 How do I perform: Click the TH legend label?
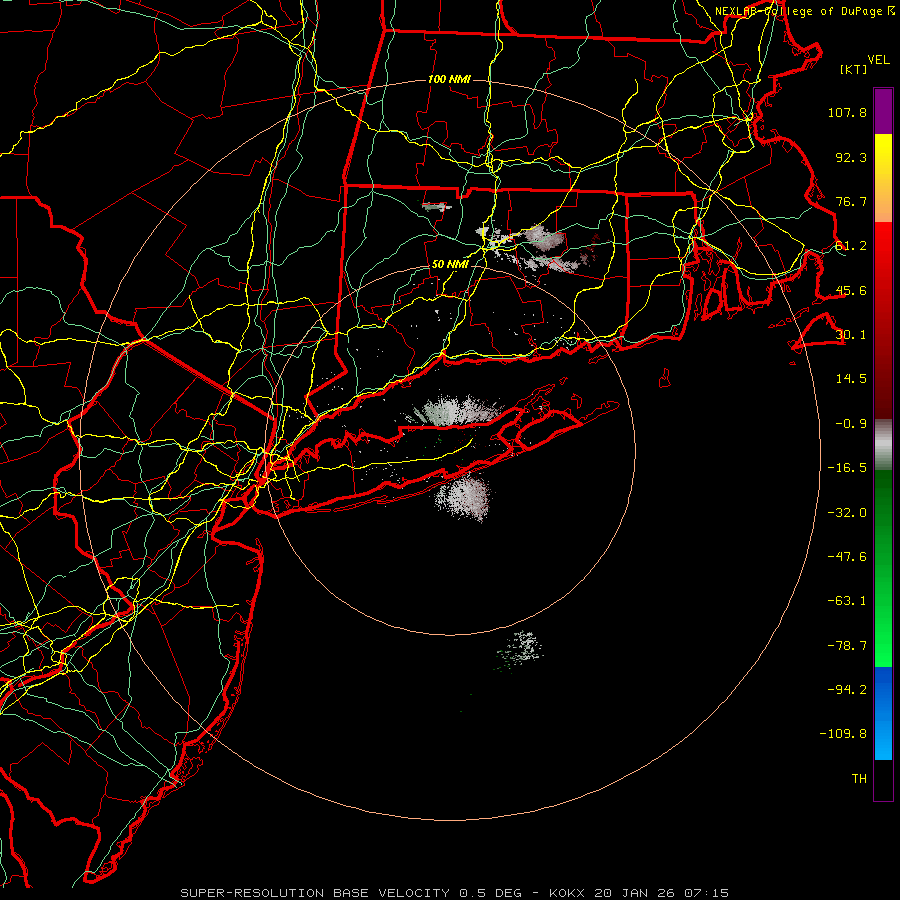pyautogui.click(x=859, y=779)
